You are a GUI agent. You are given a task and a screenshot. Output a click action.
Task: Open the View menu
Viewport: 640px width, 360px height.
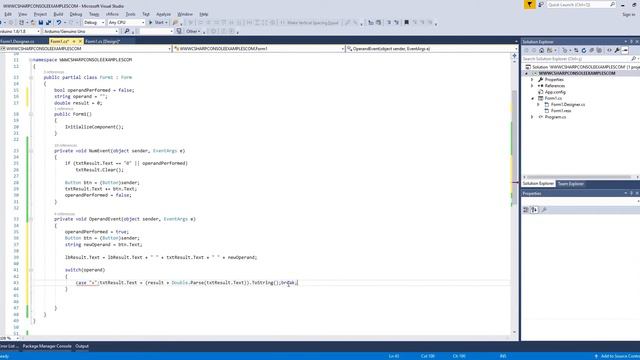tap(23, 14)
